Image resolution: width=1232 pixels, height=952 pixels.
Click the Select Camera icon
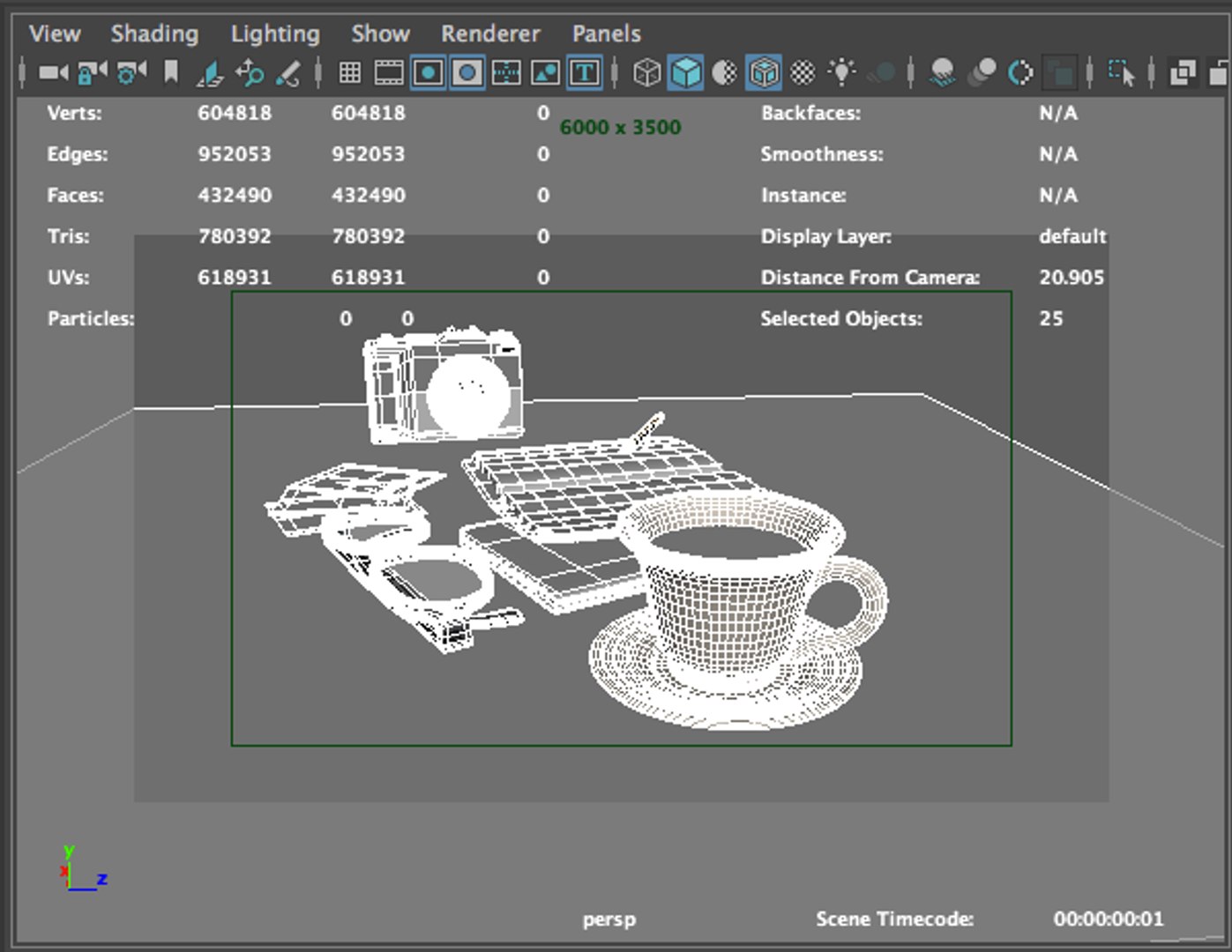coord(53,72)
